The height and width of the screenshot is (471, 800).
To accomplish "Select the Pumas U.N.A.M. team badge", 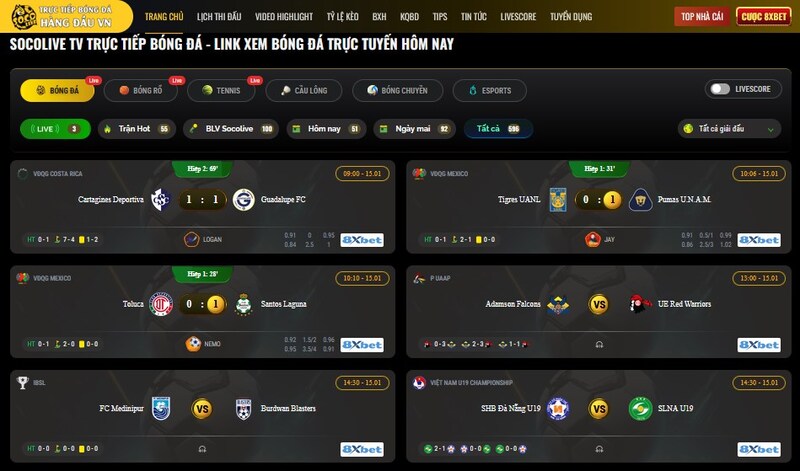I will (640, 200).
